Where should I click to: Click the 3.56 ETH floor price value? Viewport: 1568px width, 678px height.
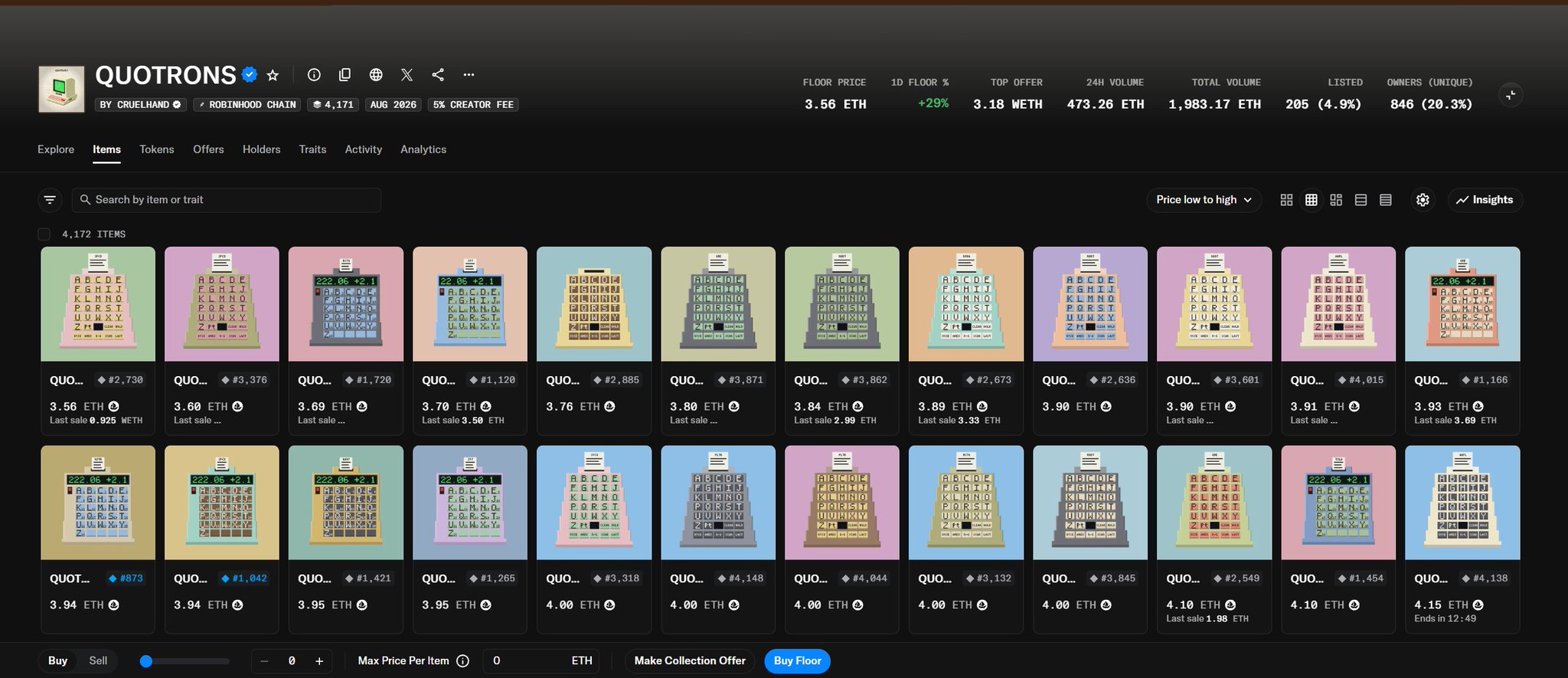tap(835, 104)
